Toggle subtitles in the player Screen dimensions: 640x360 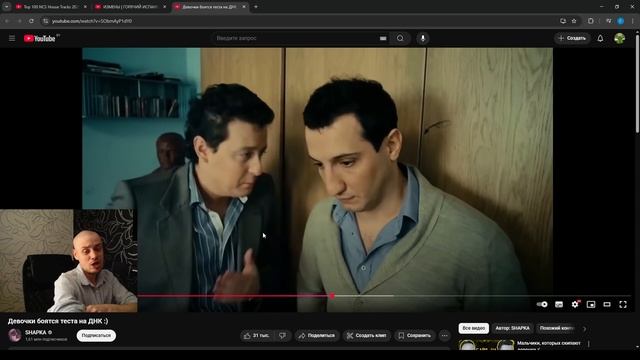(559, 304)
